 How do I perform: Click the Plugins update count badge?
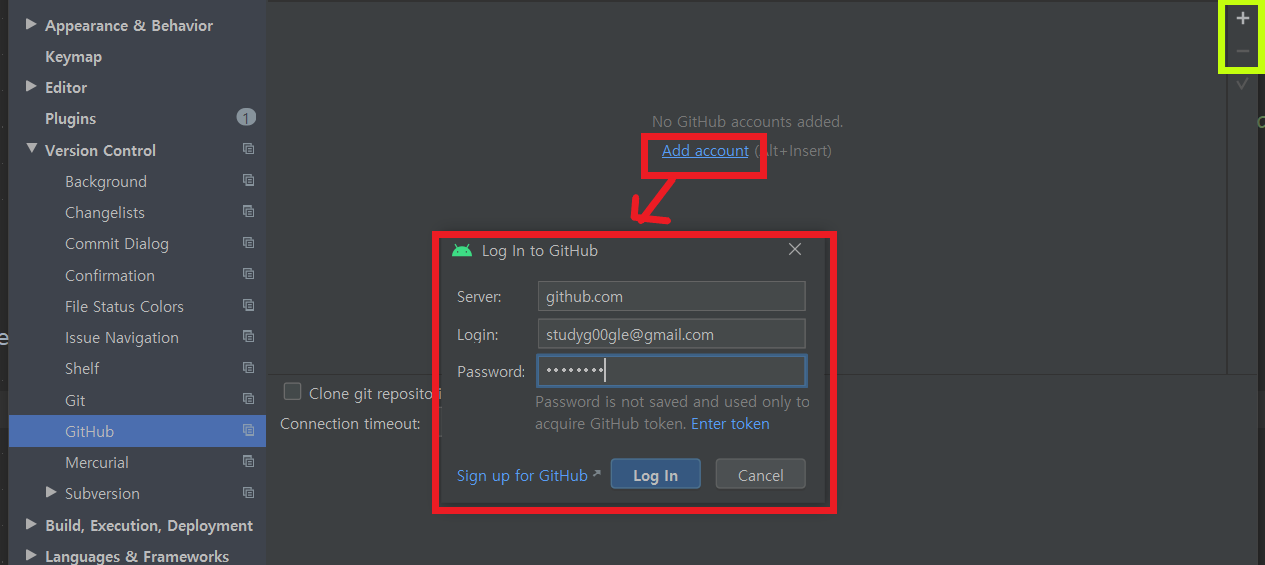click(x=246, y=118)
